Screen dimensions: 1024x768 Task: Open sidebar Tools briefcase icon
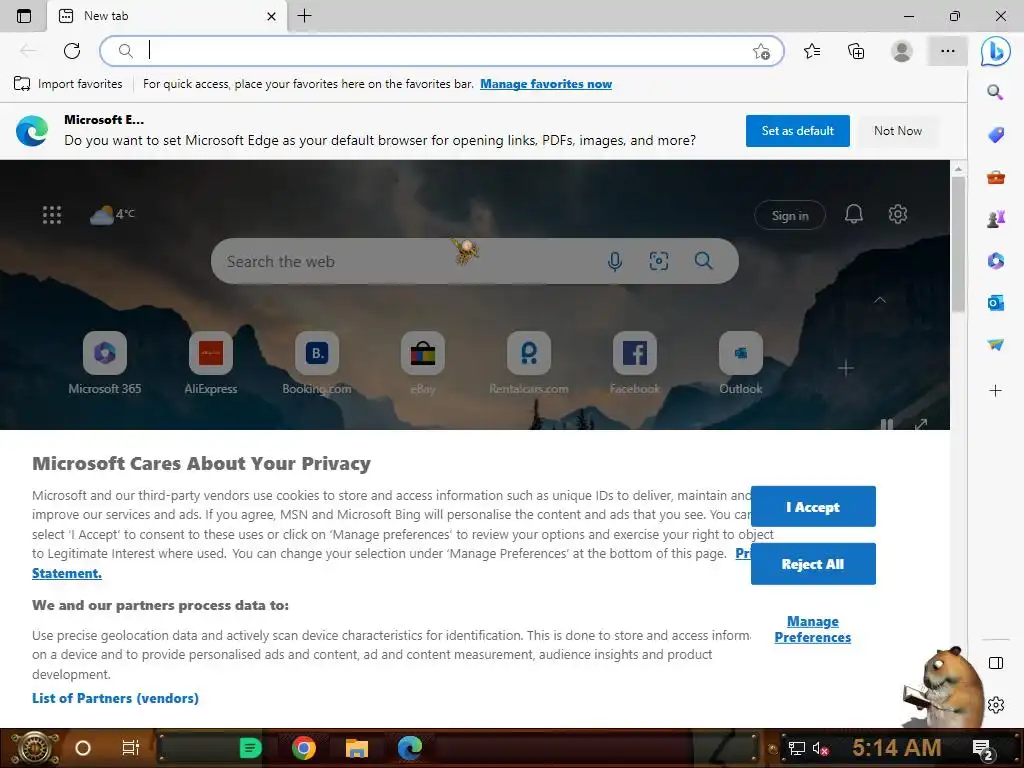(995, 177)
